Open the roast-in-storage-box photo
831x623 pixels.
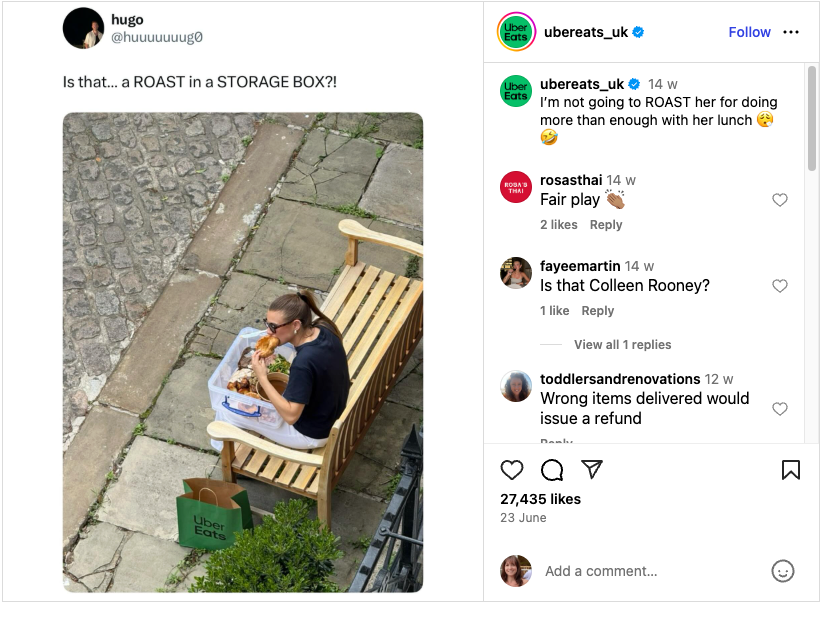(243, 352)
